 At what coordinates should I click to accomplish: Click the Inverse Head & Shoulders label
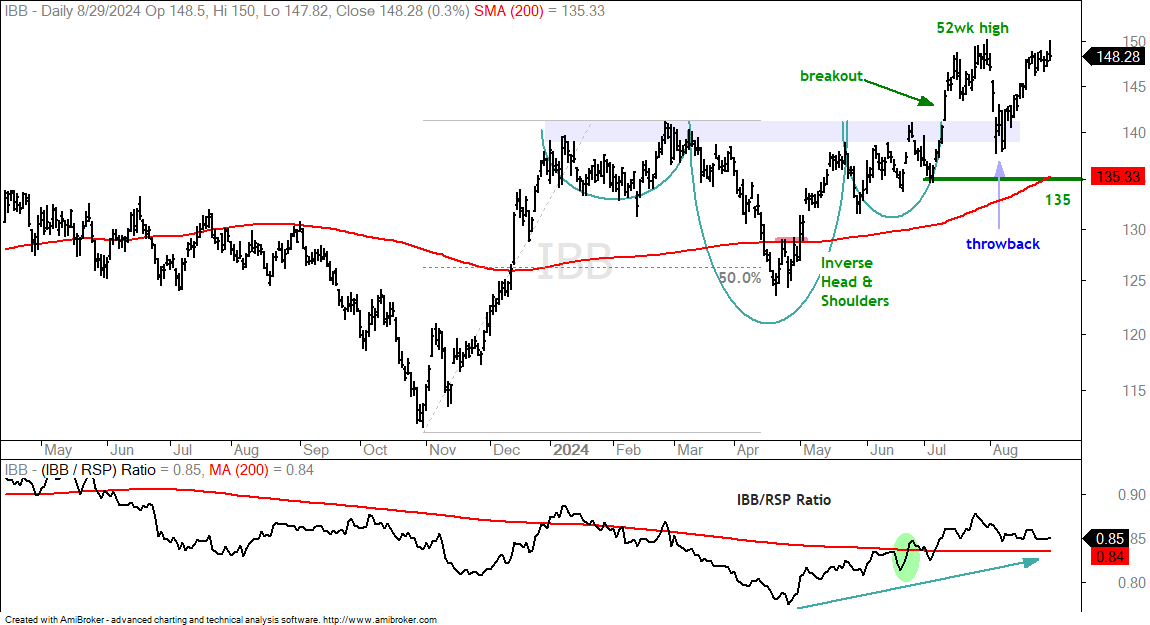tap(854, 282)
